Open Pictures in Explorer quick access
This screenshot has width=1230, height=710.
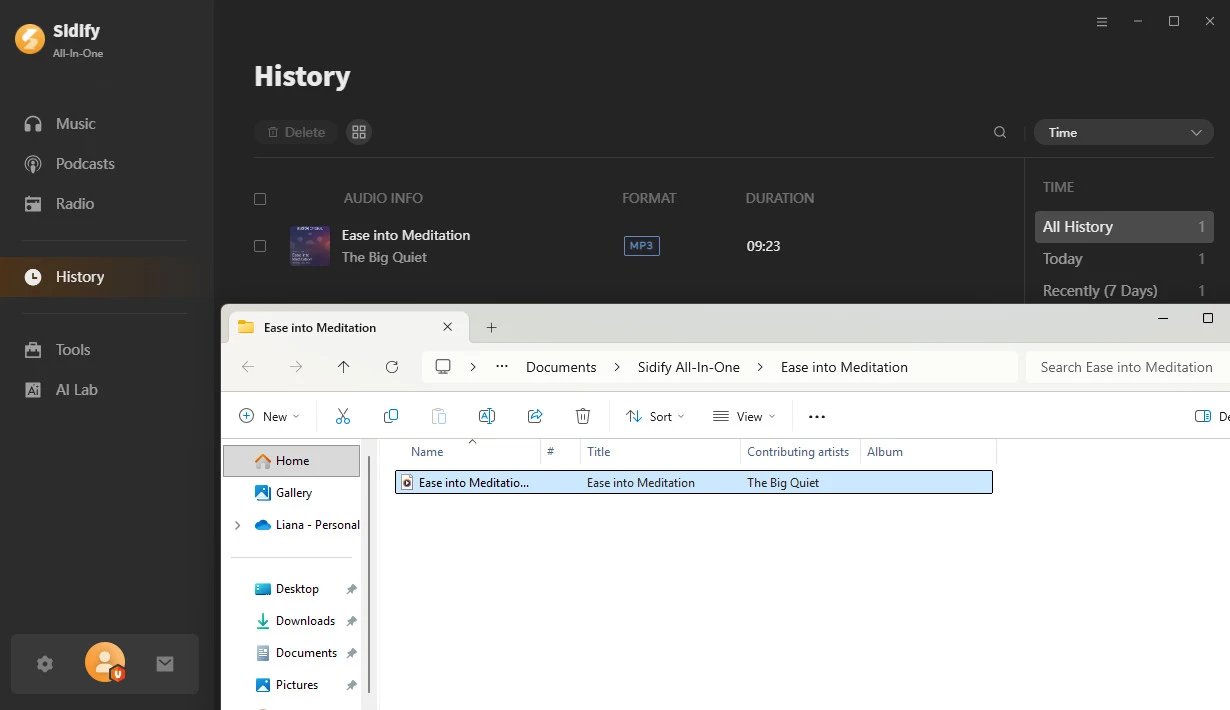tap(297, 685)
